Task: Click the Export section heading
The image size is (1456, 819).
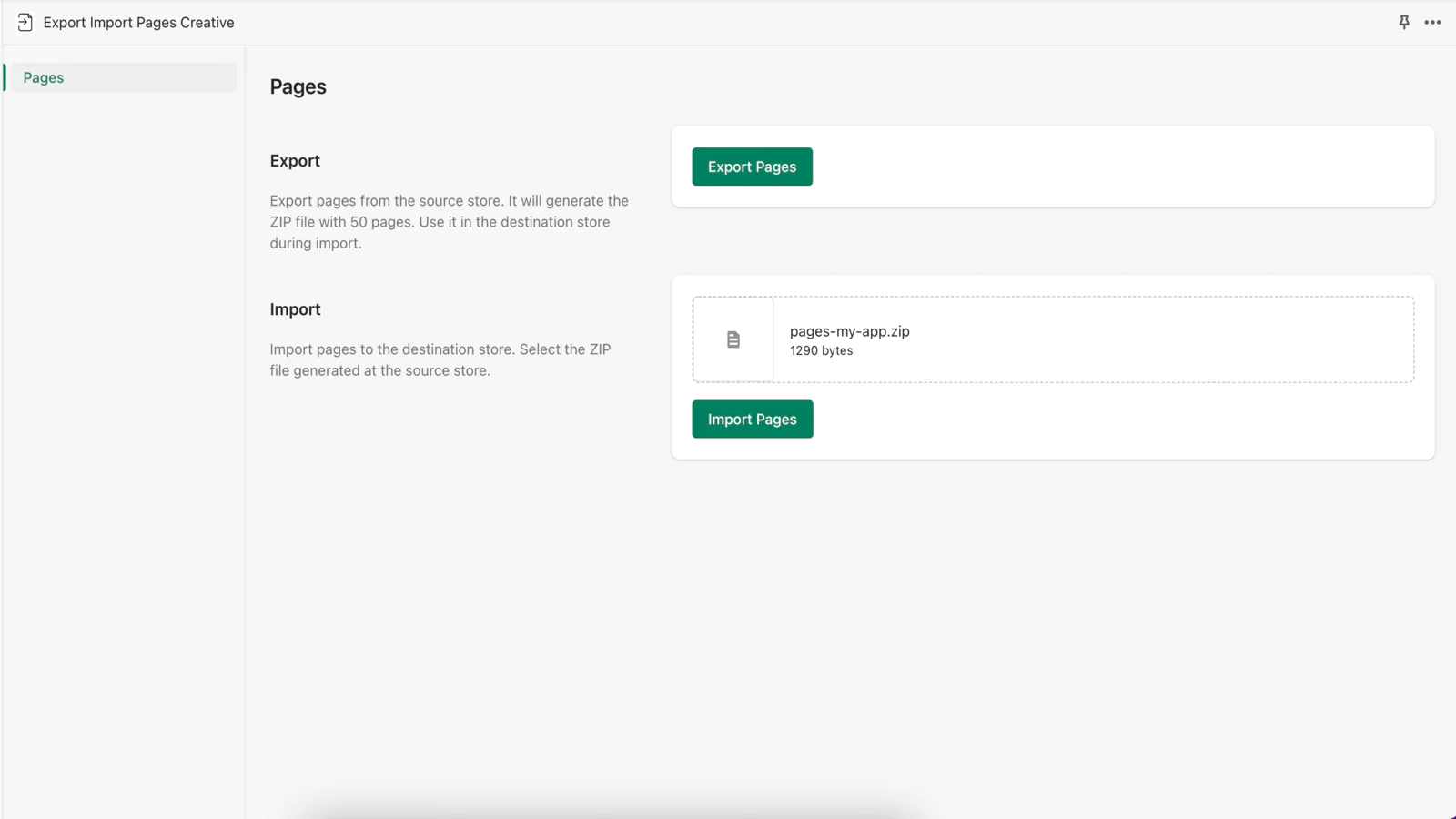Action: click(x=295, y=161)
